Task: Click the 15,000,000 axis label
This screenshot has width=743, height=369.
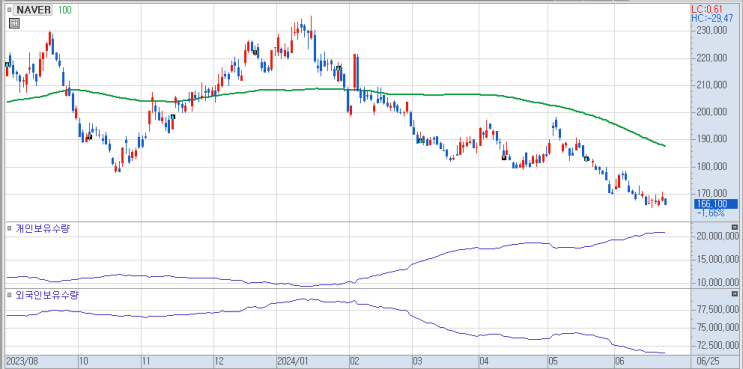Action: pyautogui.click(x=717, y=260)
